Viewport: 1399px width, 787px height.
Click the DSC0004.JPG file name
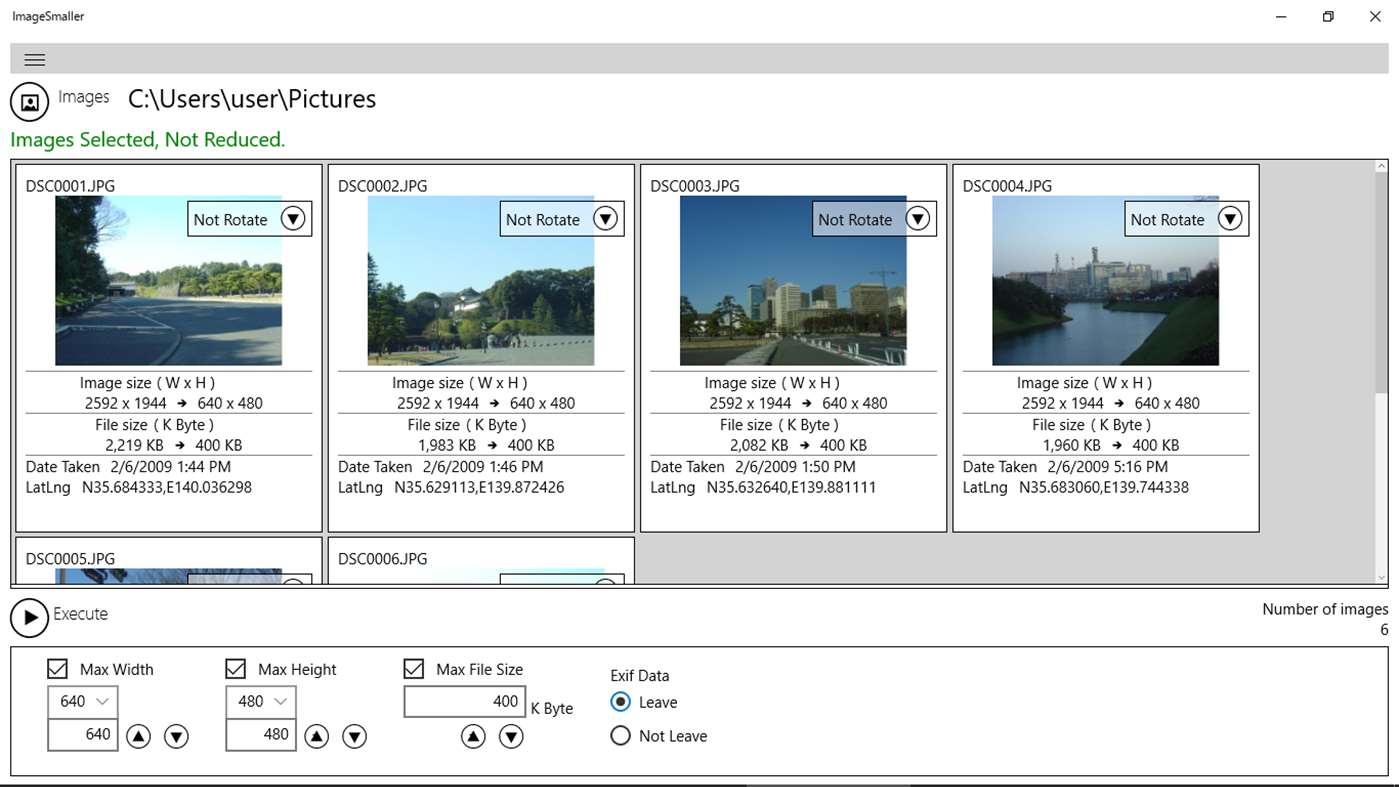coord(1007,186)
